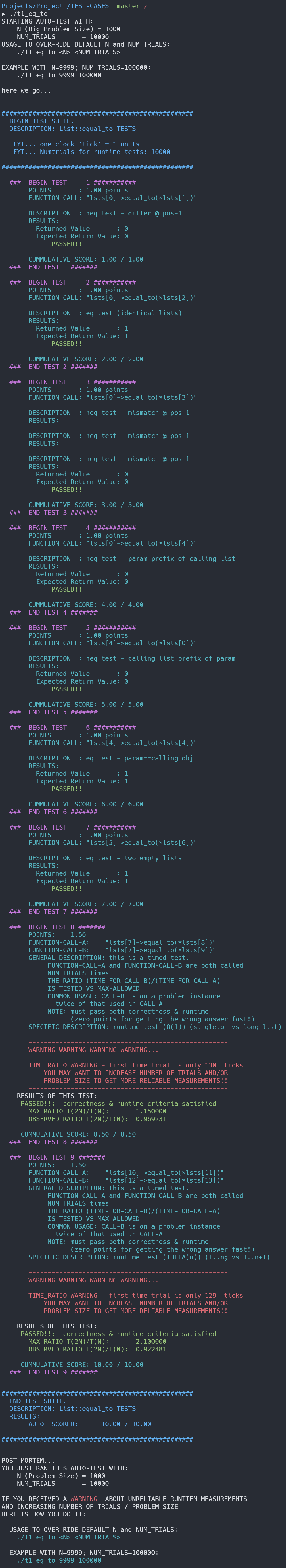This screenshot has width=286, height=1568.
Task: Click the prompt arrow before ./t1_eq_to
Action: (4, 14)
